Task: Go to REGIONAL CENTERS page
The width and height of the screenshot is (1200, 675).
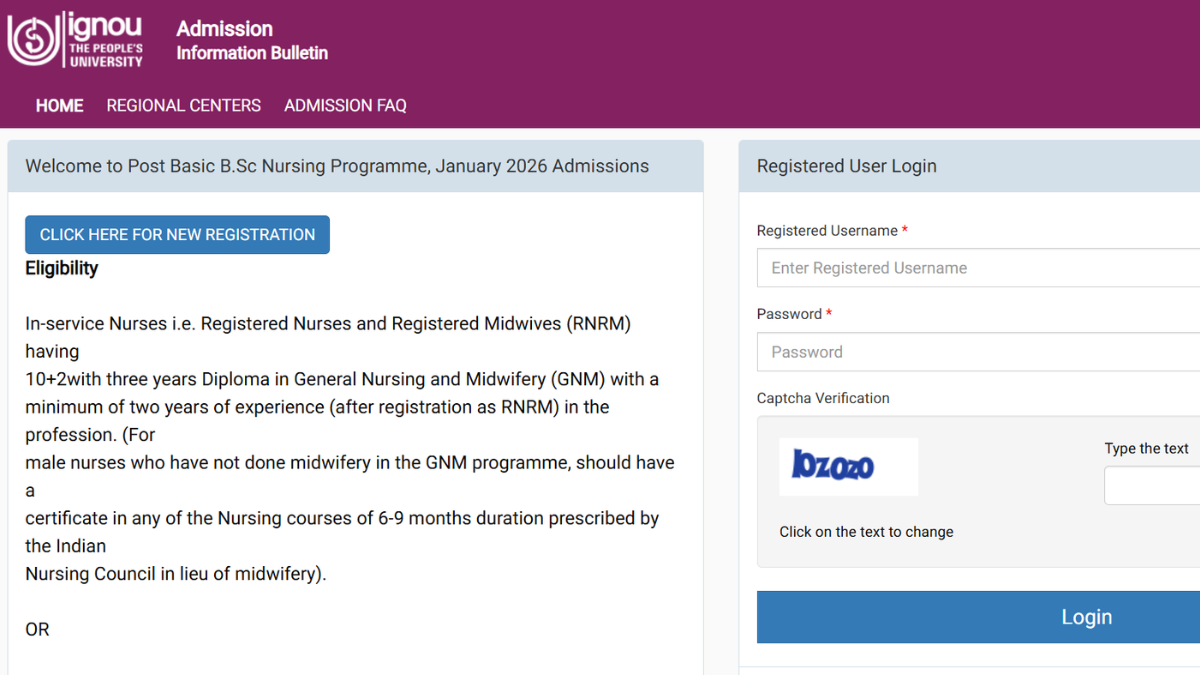Action: [183, 105]
